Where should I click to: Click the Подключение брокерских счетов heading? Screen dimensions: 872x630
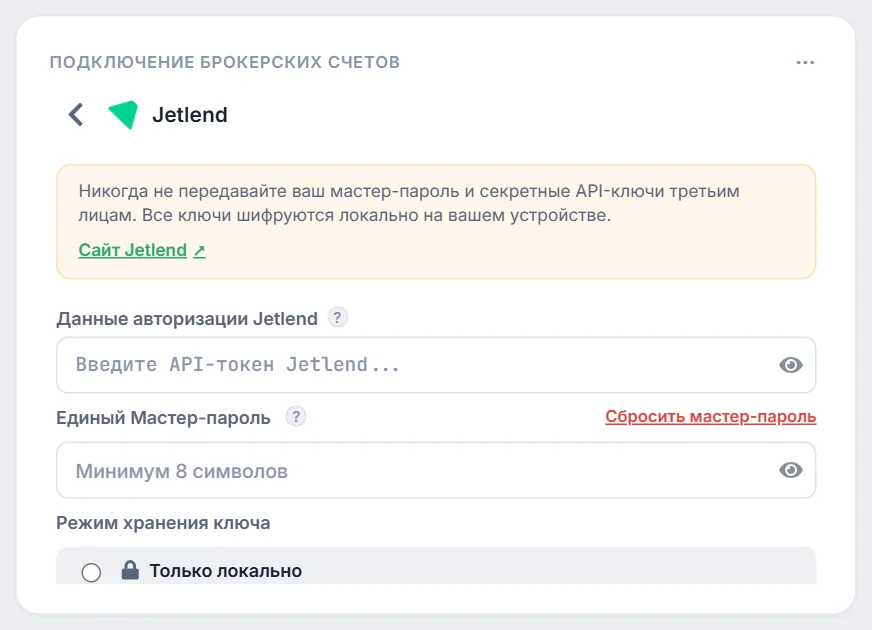tap(225, 62)
